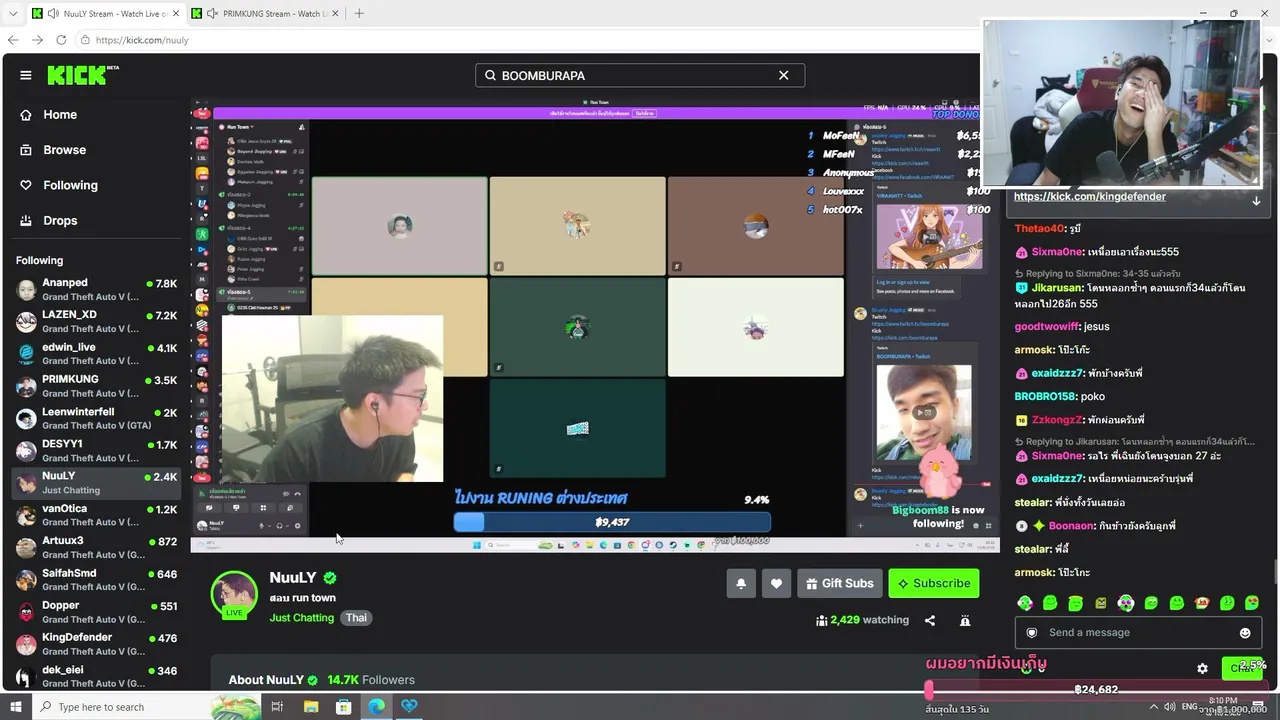Unmute the PRIMKUNG Stream browser tab

212,14
